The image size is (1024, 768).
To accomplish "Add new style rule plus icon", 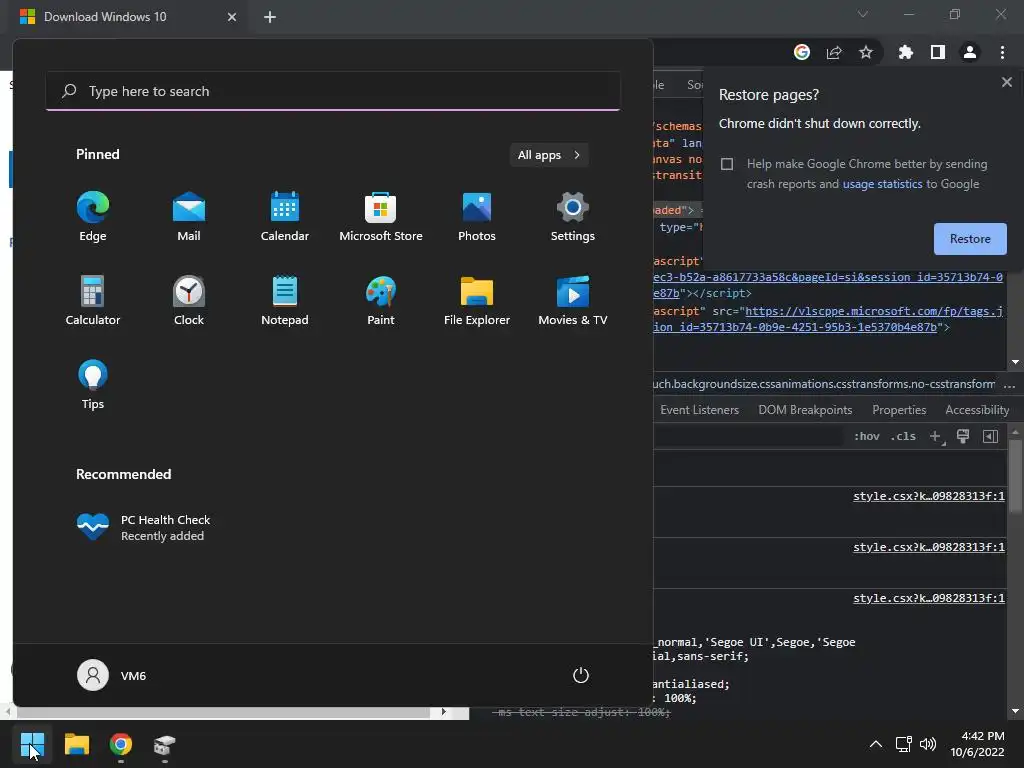I will coord(936,436).
